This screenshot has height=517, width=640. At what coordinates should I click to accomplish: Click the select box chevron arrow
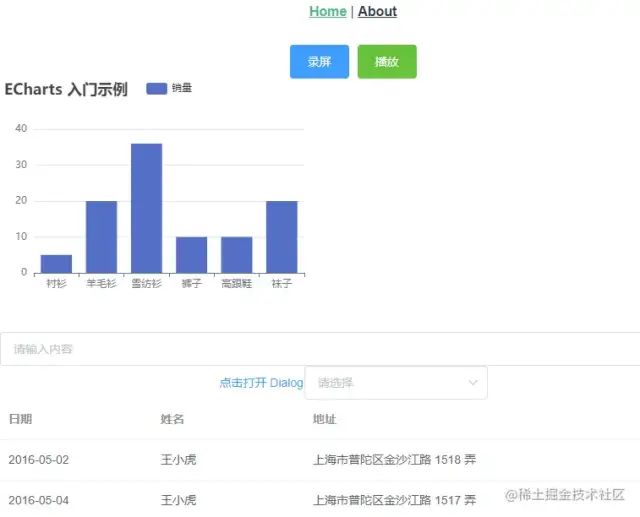tap(473, 383)
